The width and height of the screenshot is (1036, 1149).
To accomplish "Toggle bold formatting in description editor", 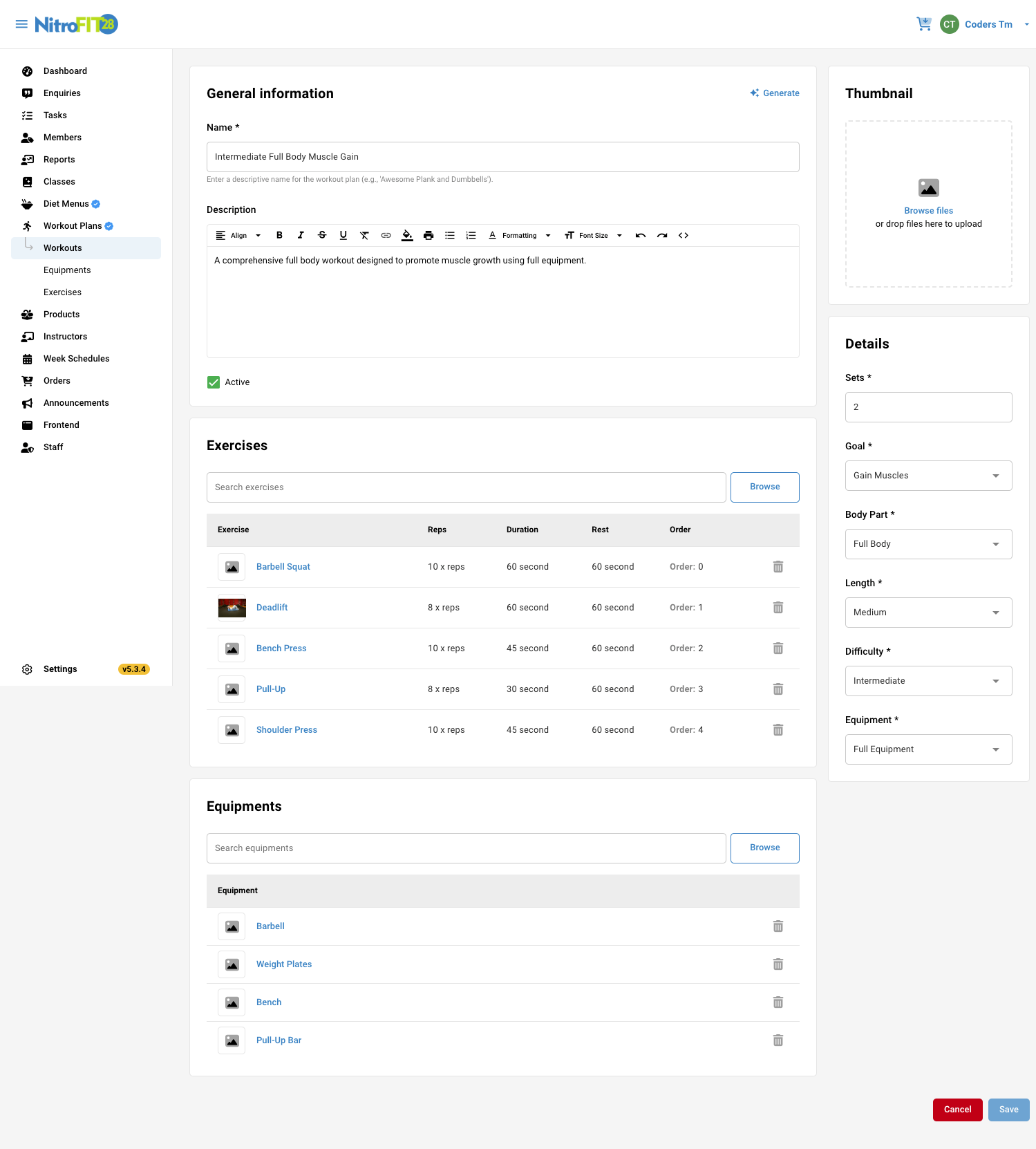I will (279, 236).
